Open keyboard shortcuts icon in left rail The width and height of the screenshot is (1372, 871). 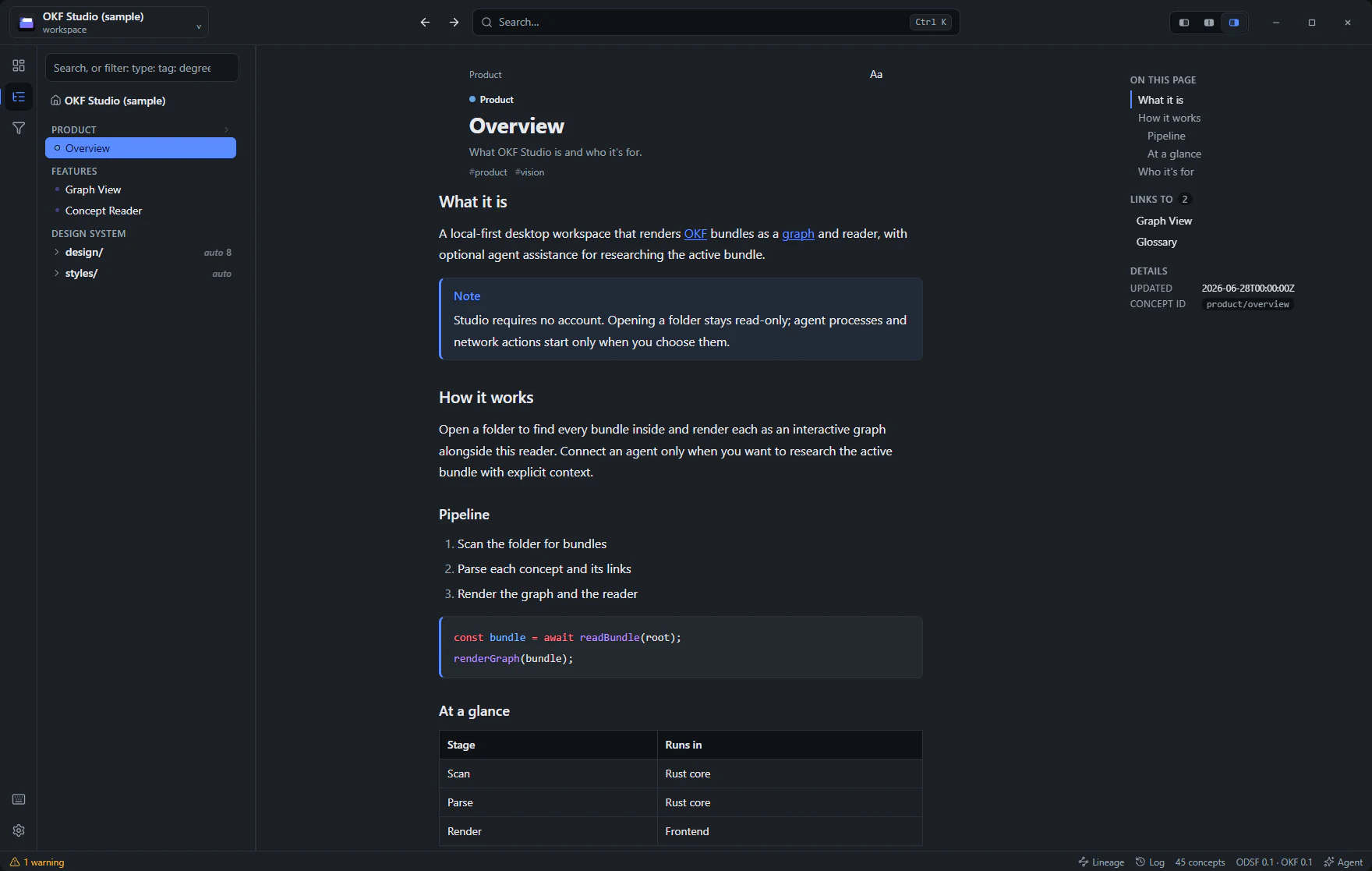tap(19, 799)
